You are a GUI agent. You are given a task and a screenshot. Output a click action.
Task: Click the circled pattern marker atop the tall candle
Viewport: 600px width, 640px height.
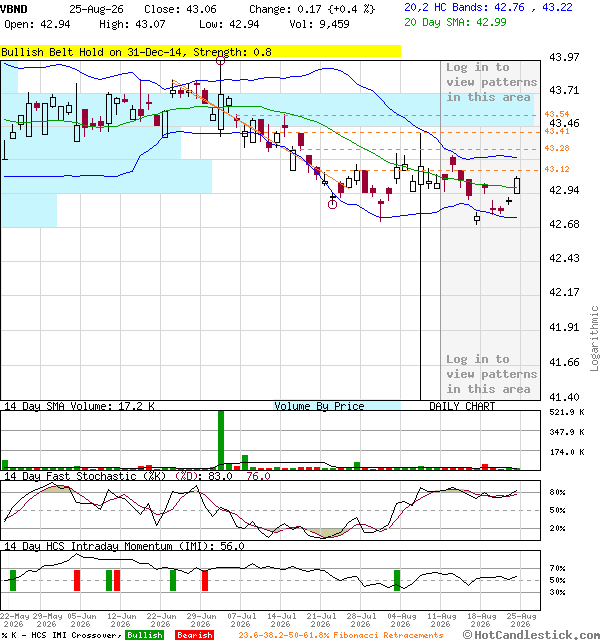220,61
